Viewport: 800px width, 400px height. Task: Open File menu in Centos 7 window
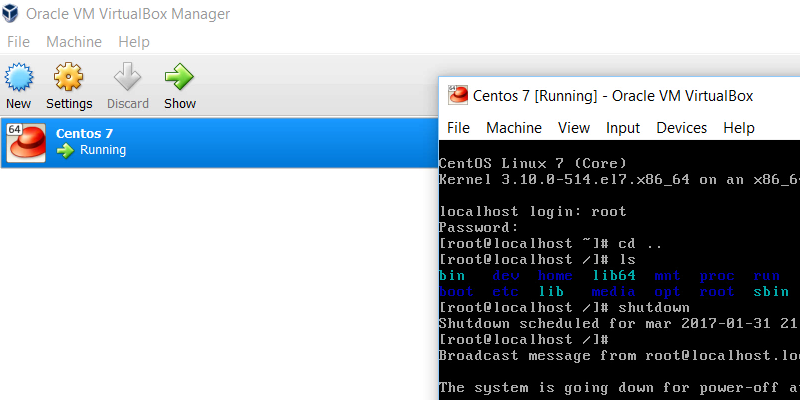pos(458,128)
